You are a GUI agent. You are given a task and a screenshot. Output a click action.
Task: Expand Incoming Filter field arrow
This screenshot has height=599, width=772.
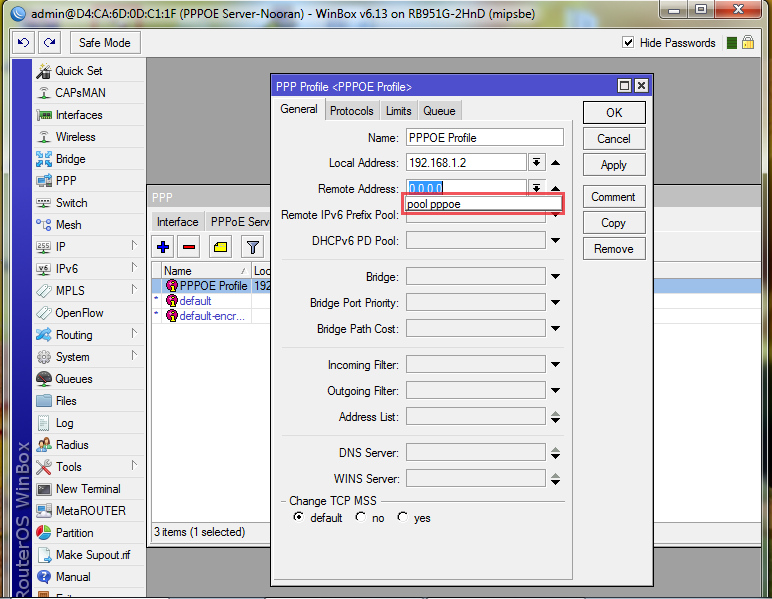click(x=555, y=365)
